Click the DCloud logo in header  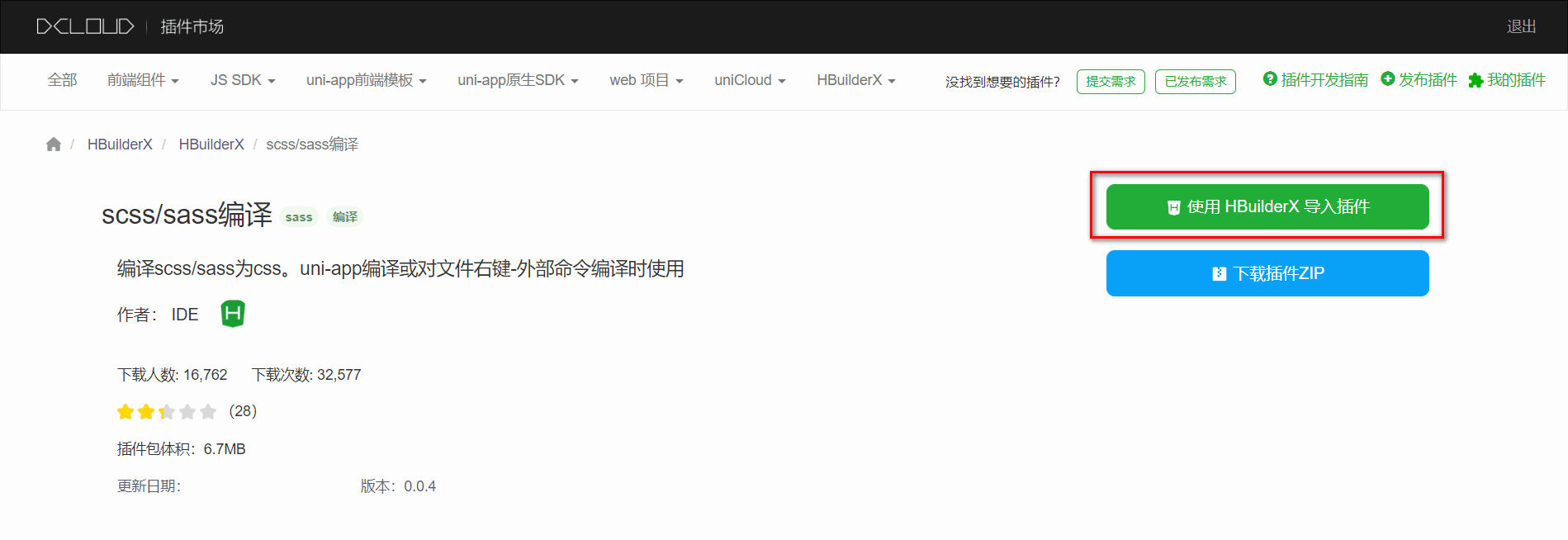[85, 26]
